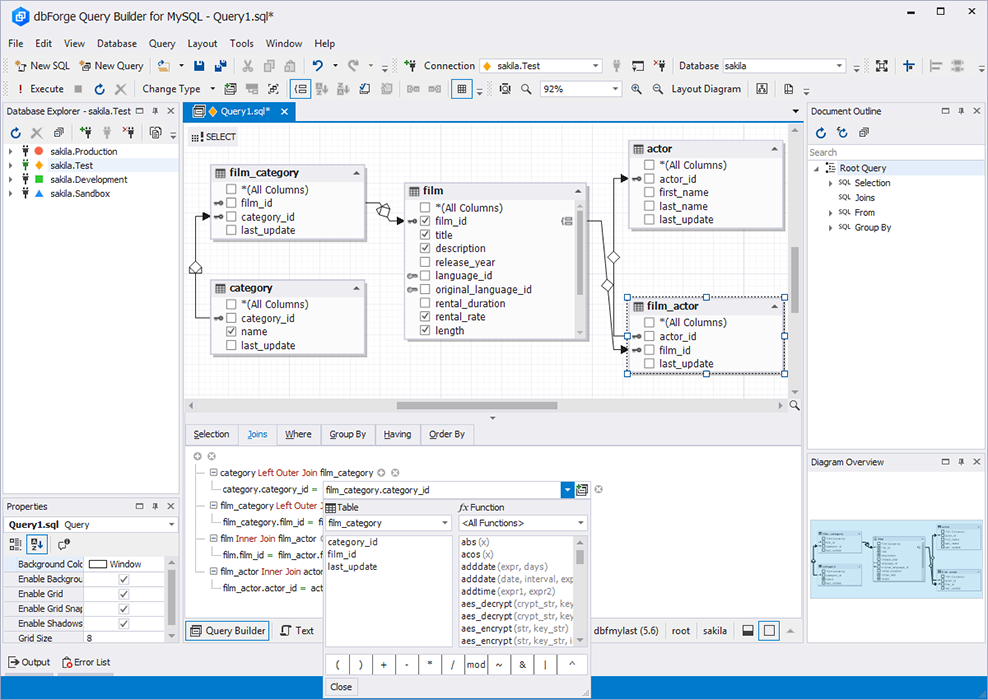
Task: Click the zoom in magnifier icon
Action: pyautogui.click(x=636, y=88)
